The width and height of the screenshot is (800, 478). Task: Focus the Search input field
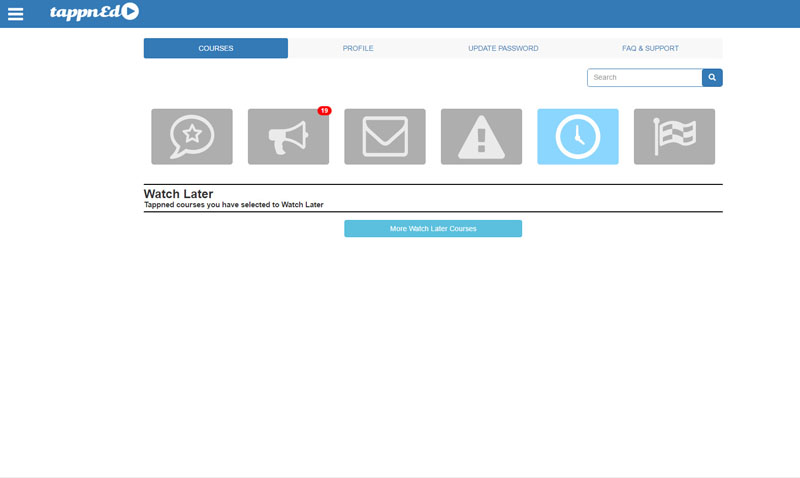[x=644, y=77]
